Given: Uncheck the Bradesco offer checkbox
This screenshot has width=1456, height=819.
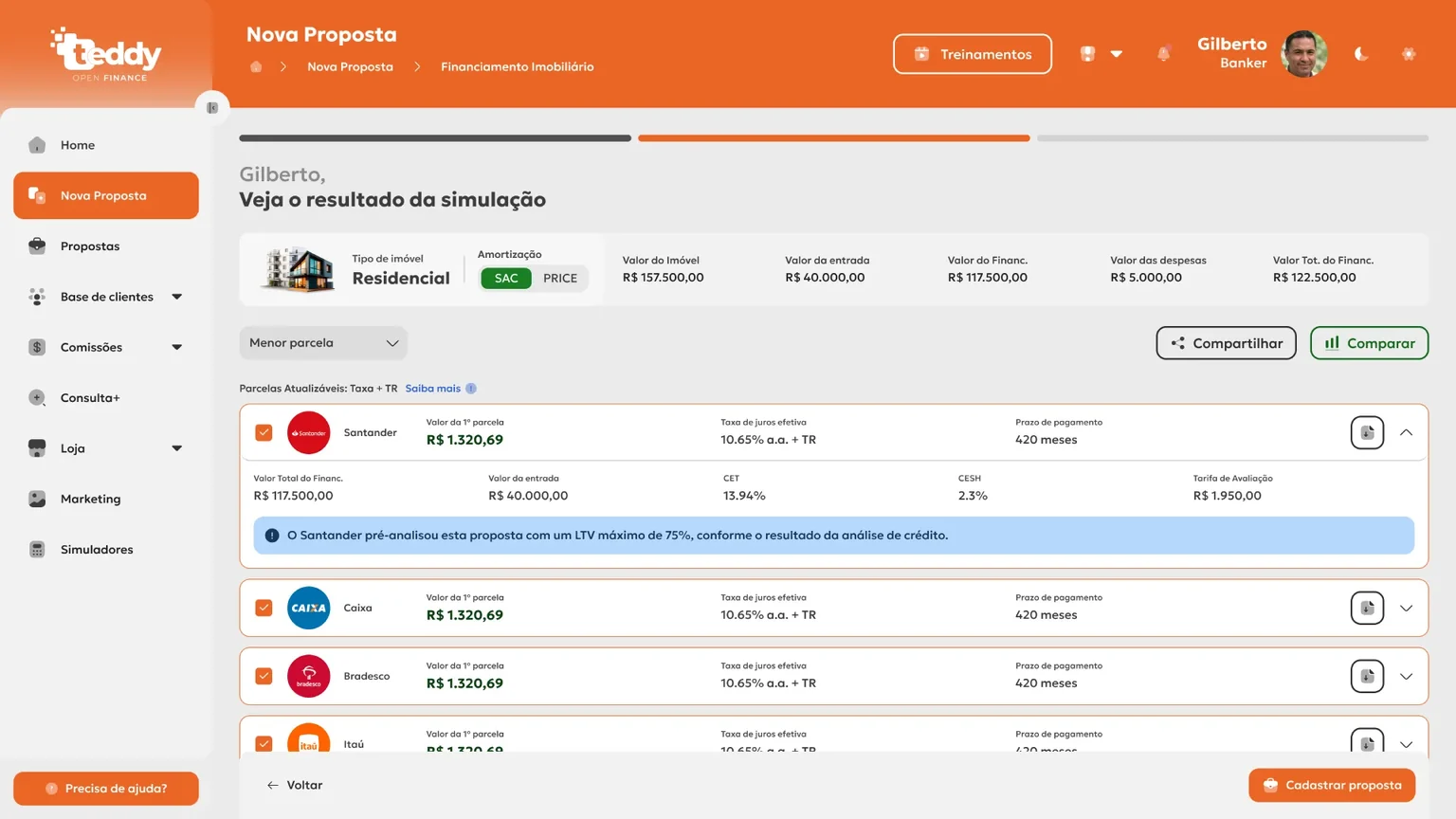Looking at the screenshot, I should 264,676.
